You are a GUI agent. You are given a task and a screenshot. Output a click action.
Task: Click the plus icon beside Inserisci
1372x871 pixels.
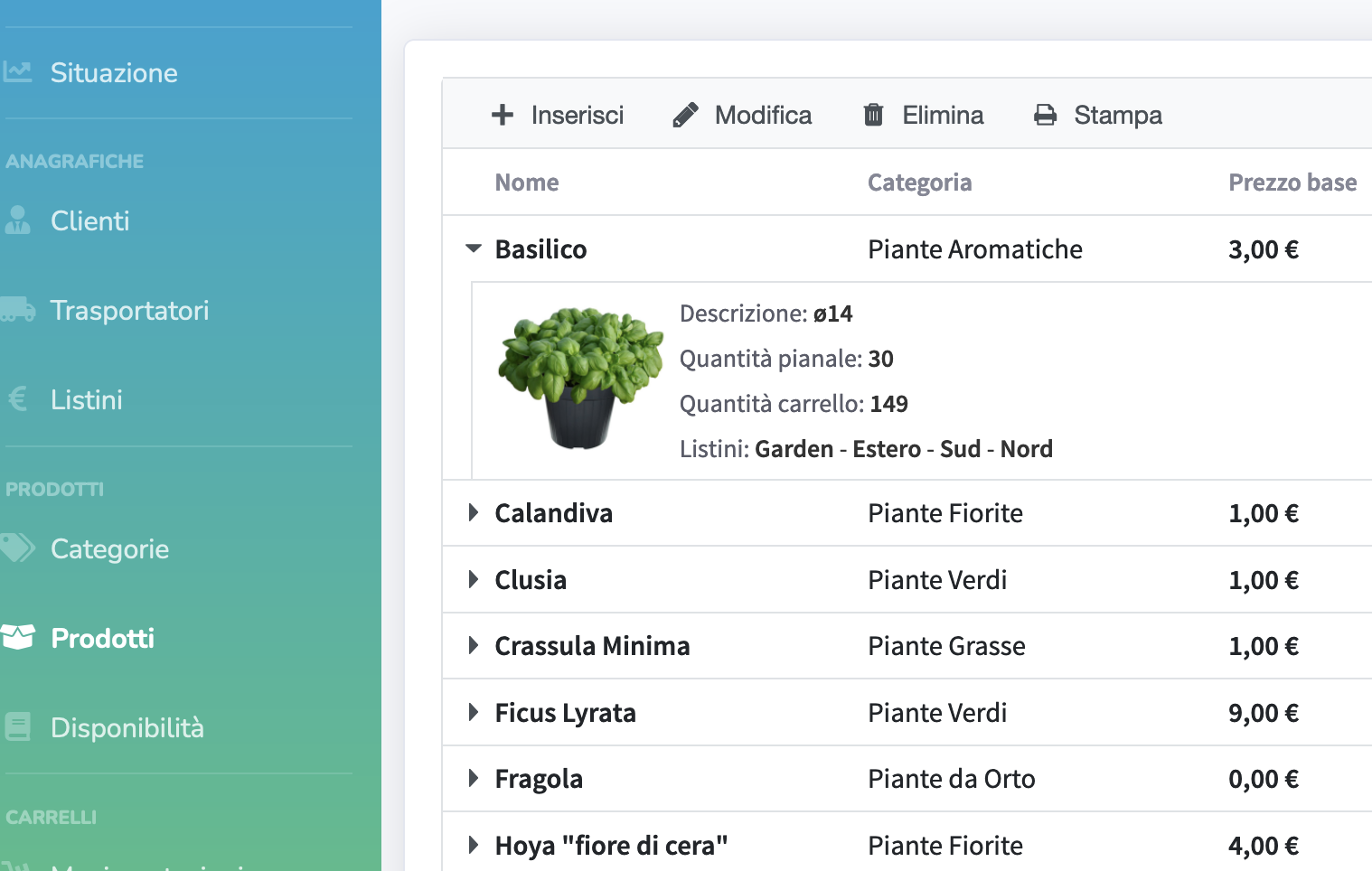[503, 114]
